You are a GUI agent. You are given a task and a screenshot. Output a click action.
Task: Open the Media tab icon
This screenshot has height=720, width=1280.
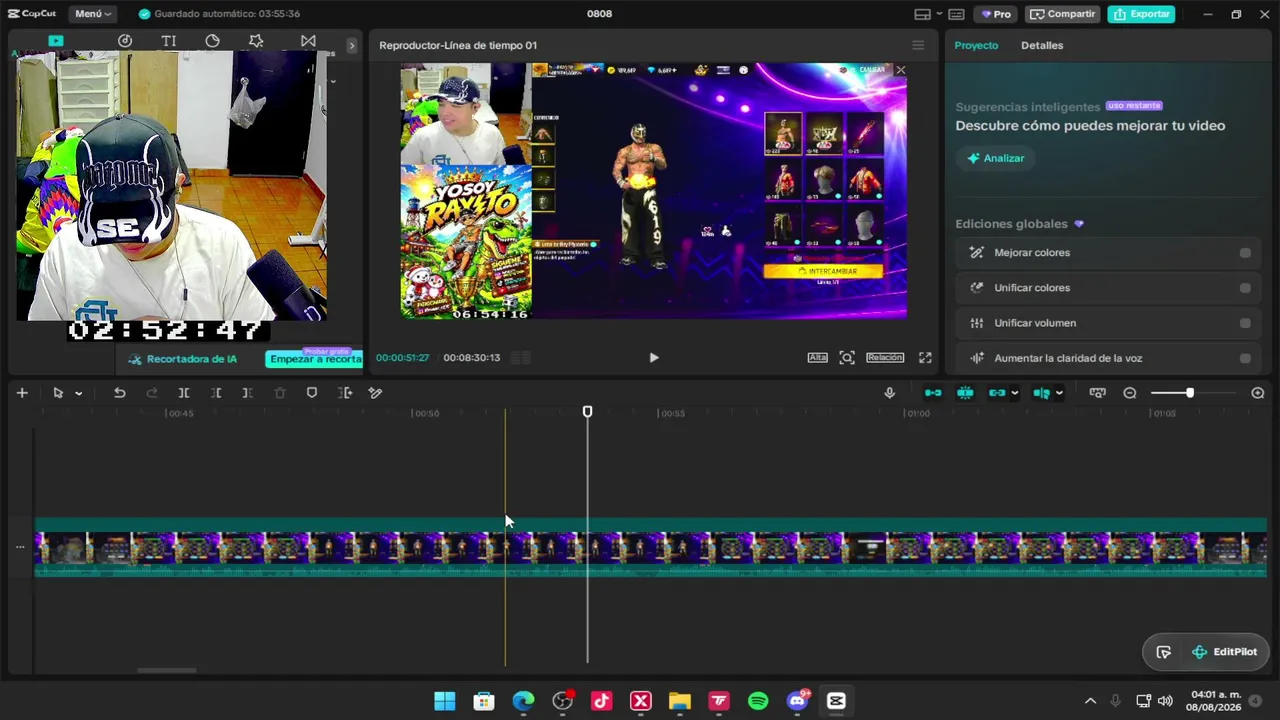pos(56,41)
